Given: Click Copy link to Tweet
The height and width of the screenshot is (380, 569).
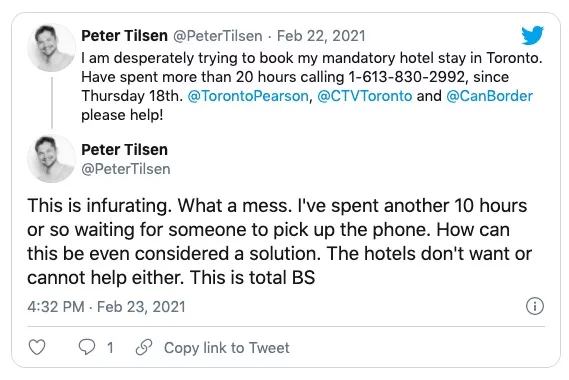Looking at the screenshot, I should tap(227, 348).
